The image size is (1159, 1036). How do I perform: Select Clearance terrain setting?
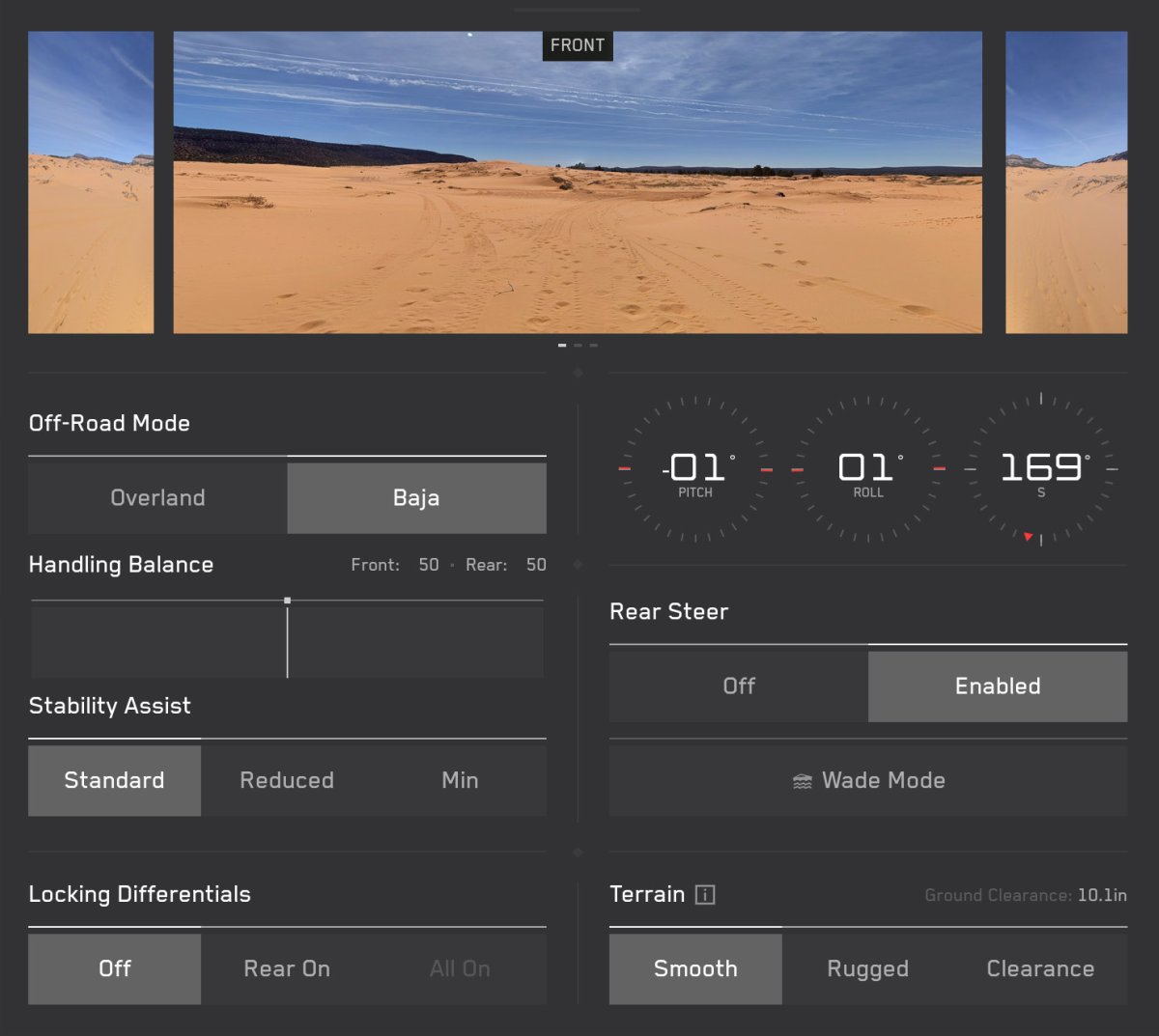click(1040, 968)
